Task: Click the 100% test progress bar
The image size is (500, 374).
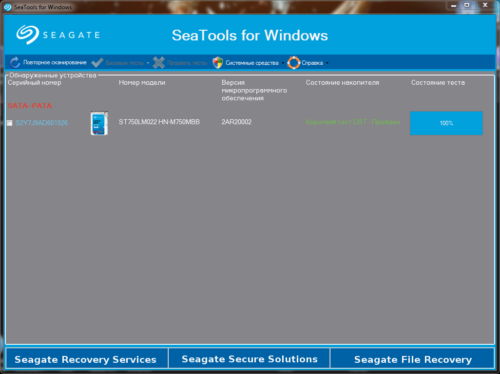Action: [446, 123]
